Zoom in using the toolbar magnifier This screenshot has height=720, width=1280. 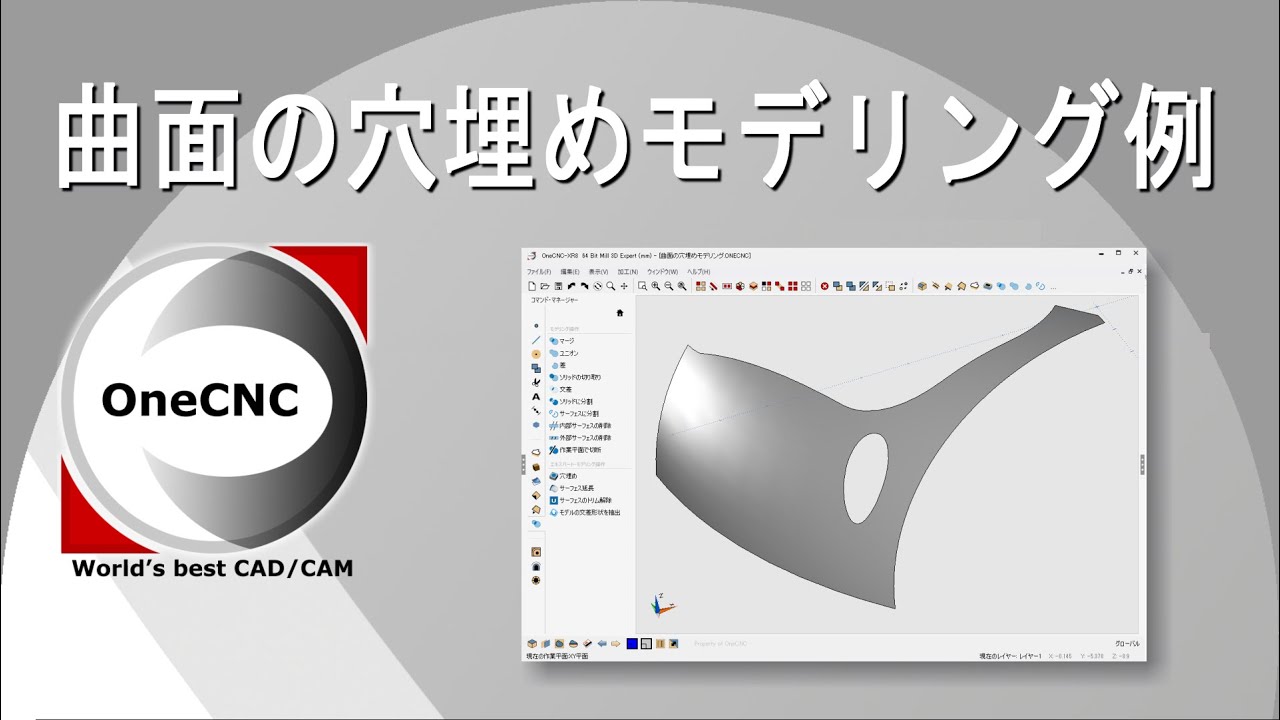point(656,286)
